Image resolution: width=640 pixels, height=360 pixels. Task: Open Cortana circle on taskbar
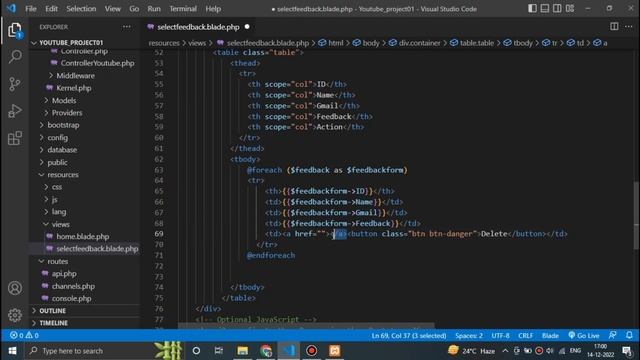(196, 351)
